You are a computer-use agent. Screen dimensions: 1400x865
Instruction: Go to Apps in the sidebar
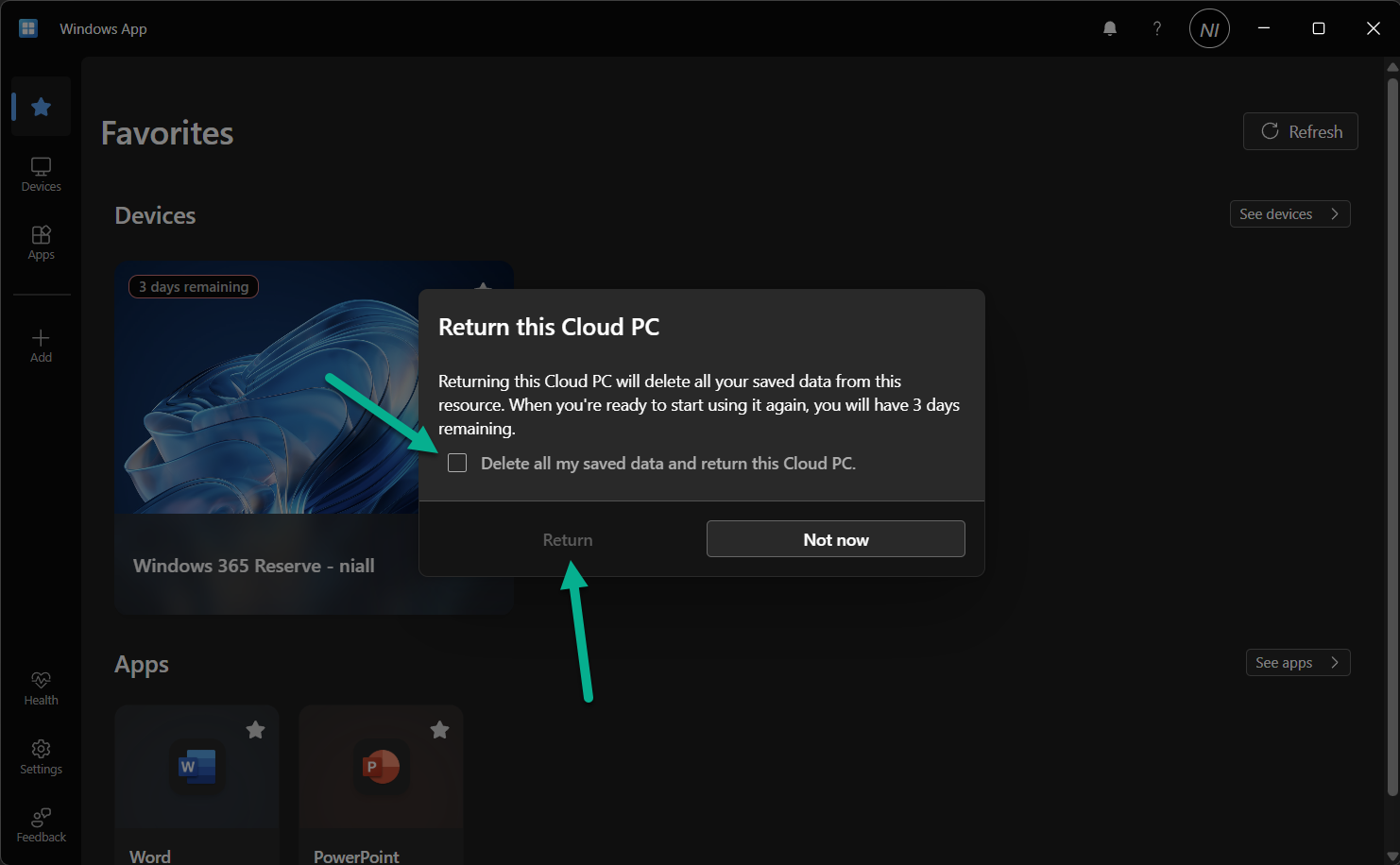[x=41, y=243]
